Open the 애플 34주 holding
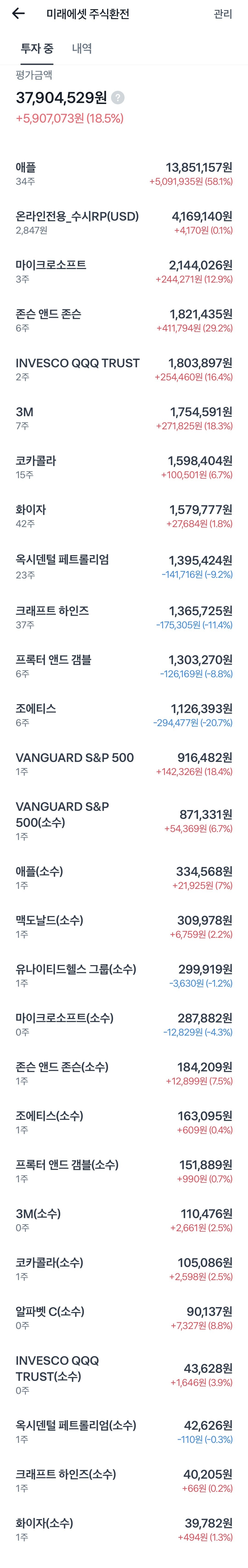This screenshot has height=1568, width=248. tap(124, 174)
